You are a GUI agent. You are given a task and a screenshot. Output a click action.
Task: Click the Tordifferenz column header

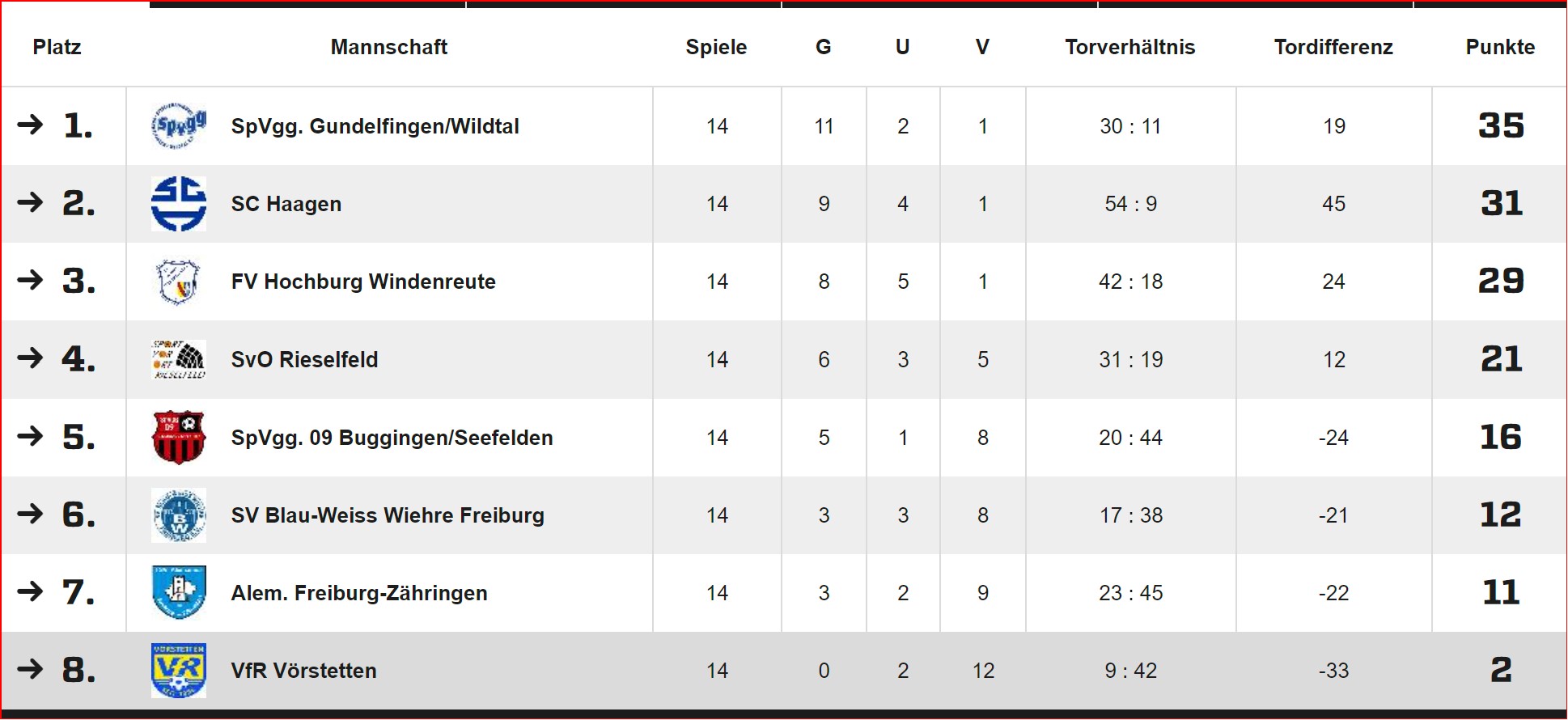[1333, 47]
